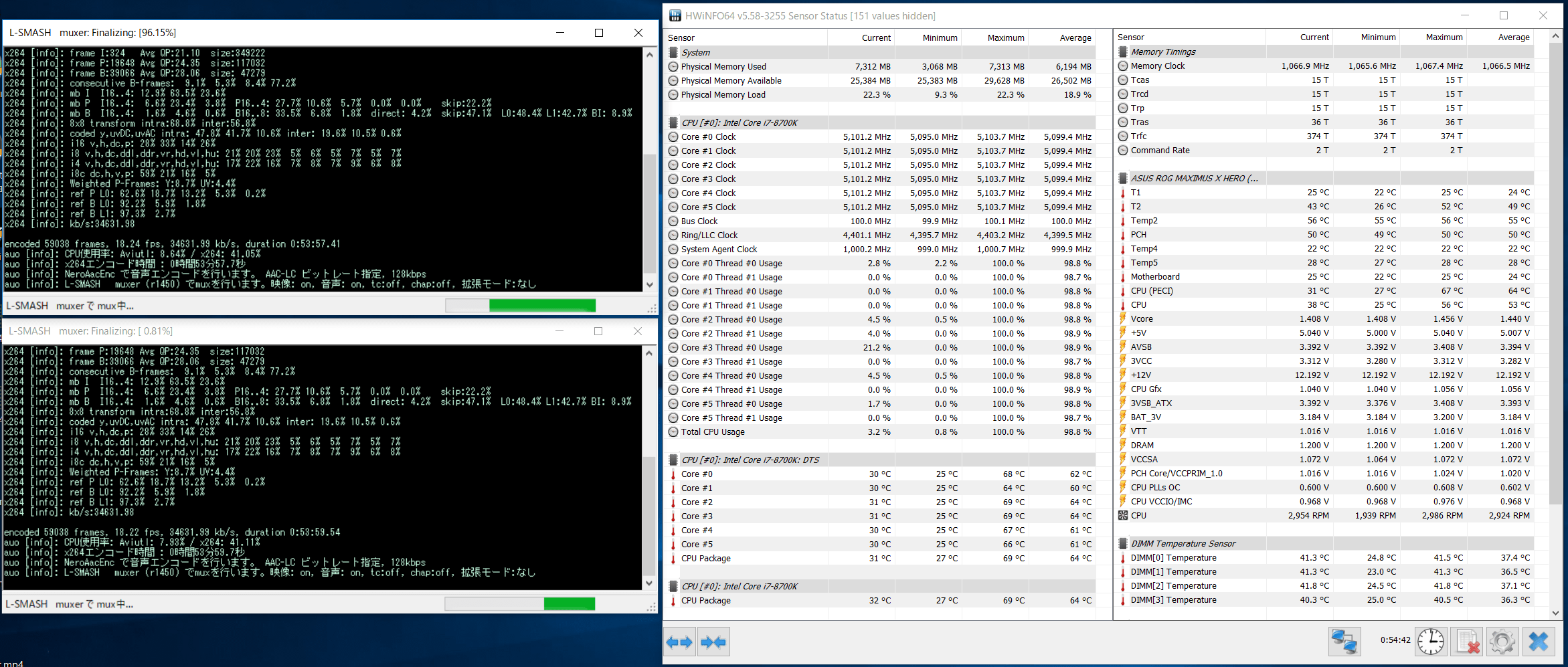The width and height of the screenshot is (1568, 667).
Task: Select the Tcas timing row
Action: point(1325,80)
